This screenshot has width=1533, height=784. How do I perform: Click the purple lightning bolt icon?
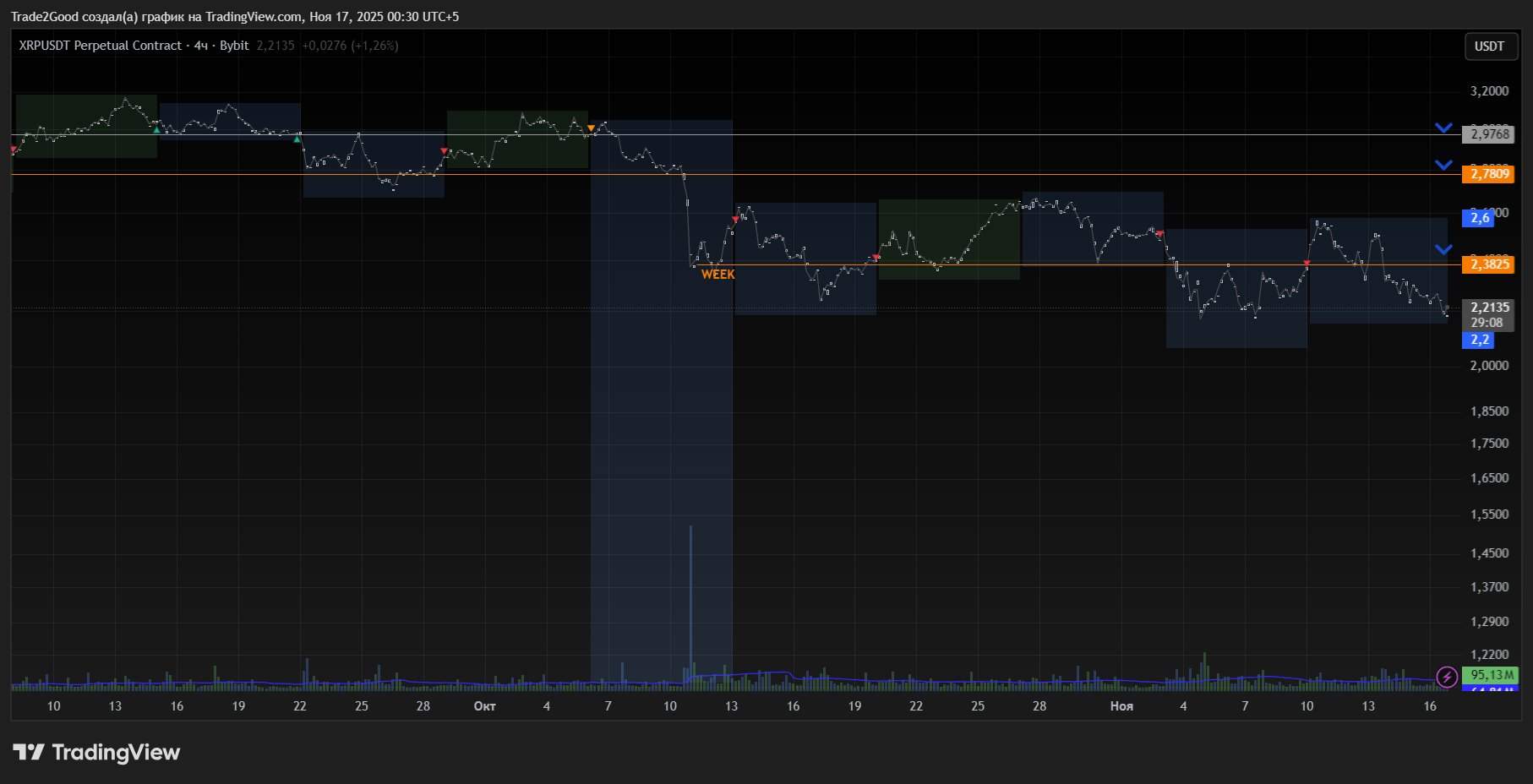[1447, 676]
